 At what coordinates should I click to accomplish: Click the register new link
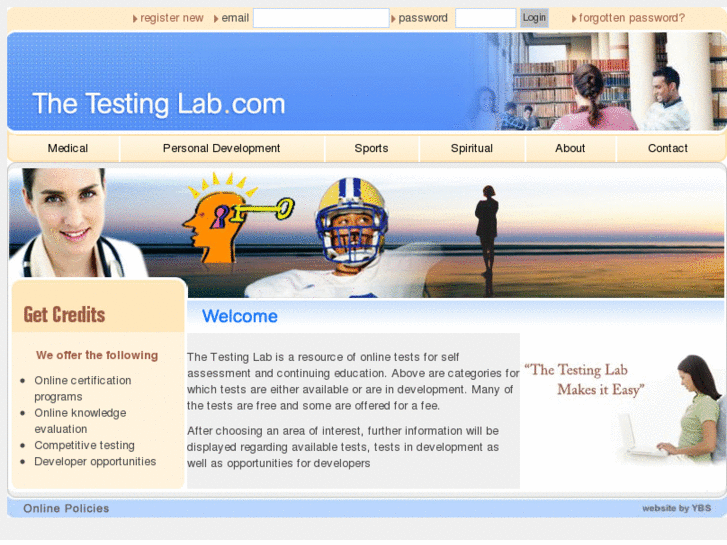(x=172, y=18)
